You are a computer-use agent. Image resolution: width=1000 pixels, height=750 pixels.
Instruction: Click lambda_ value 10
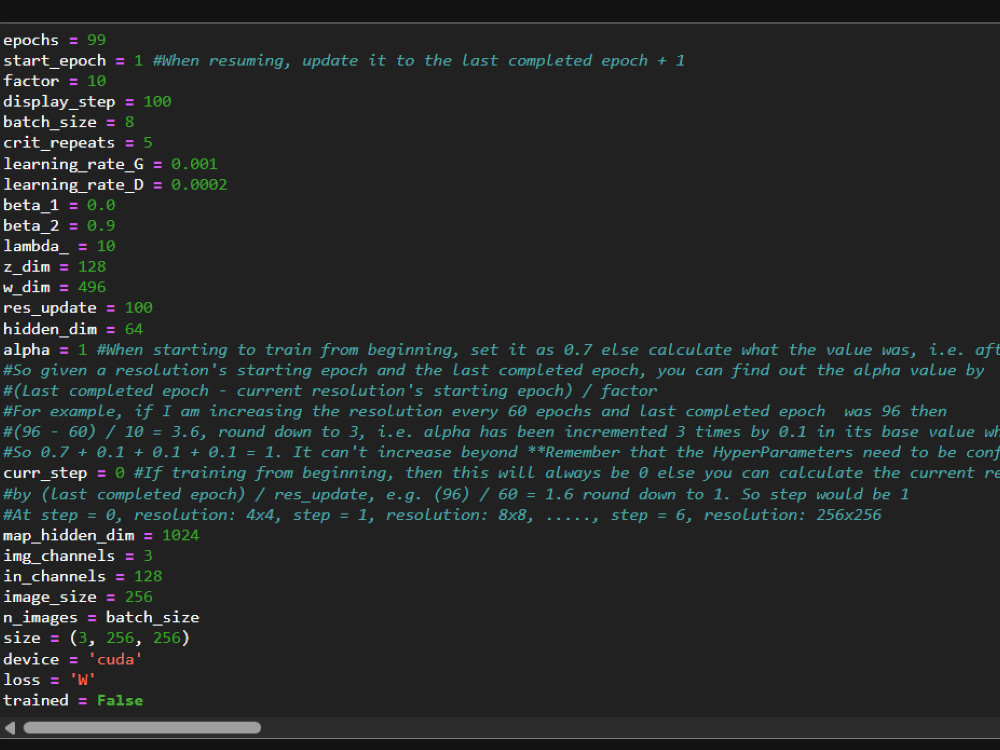click(x=106, y=246)
